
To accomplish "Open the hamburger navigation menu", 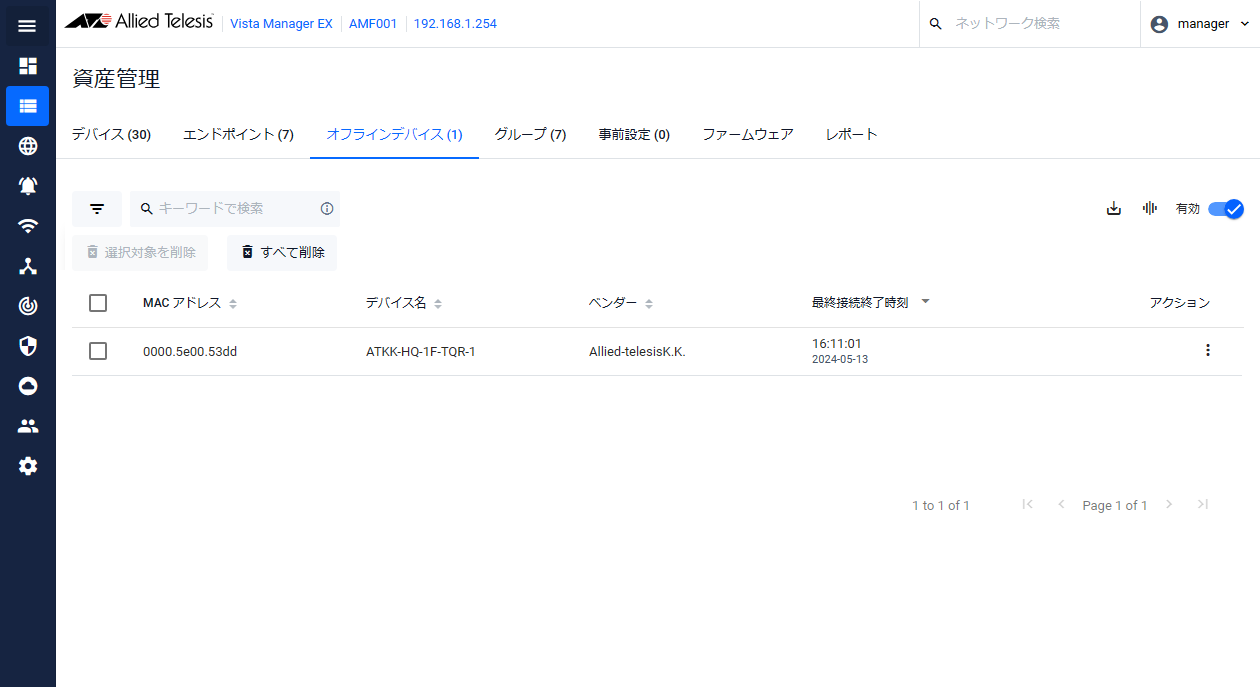I will [x=28, y=26].
